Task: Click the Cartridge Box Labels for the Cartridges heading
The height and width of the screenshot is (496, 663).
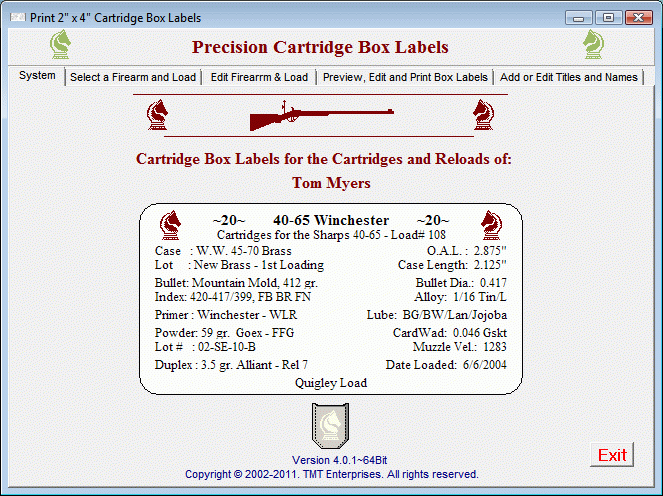Action: (x=324, y=159)
